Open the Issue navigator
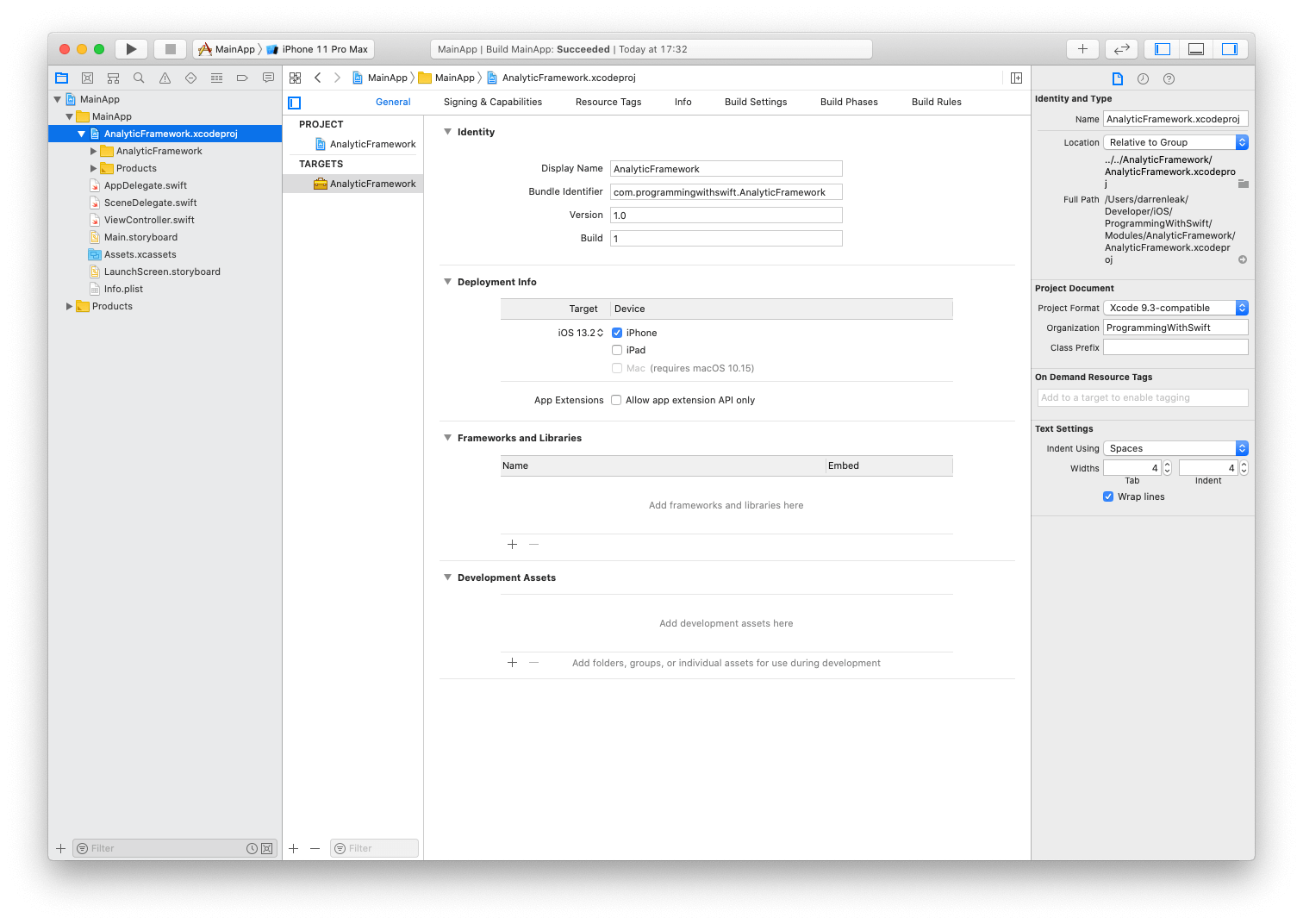The image size is (1303, 924). point(165,78)
